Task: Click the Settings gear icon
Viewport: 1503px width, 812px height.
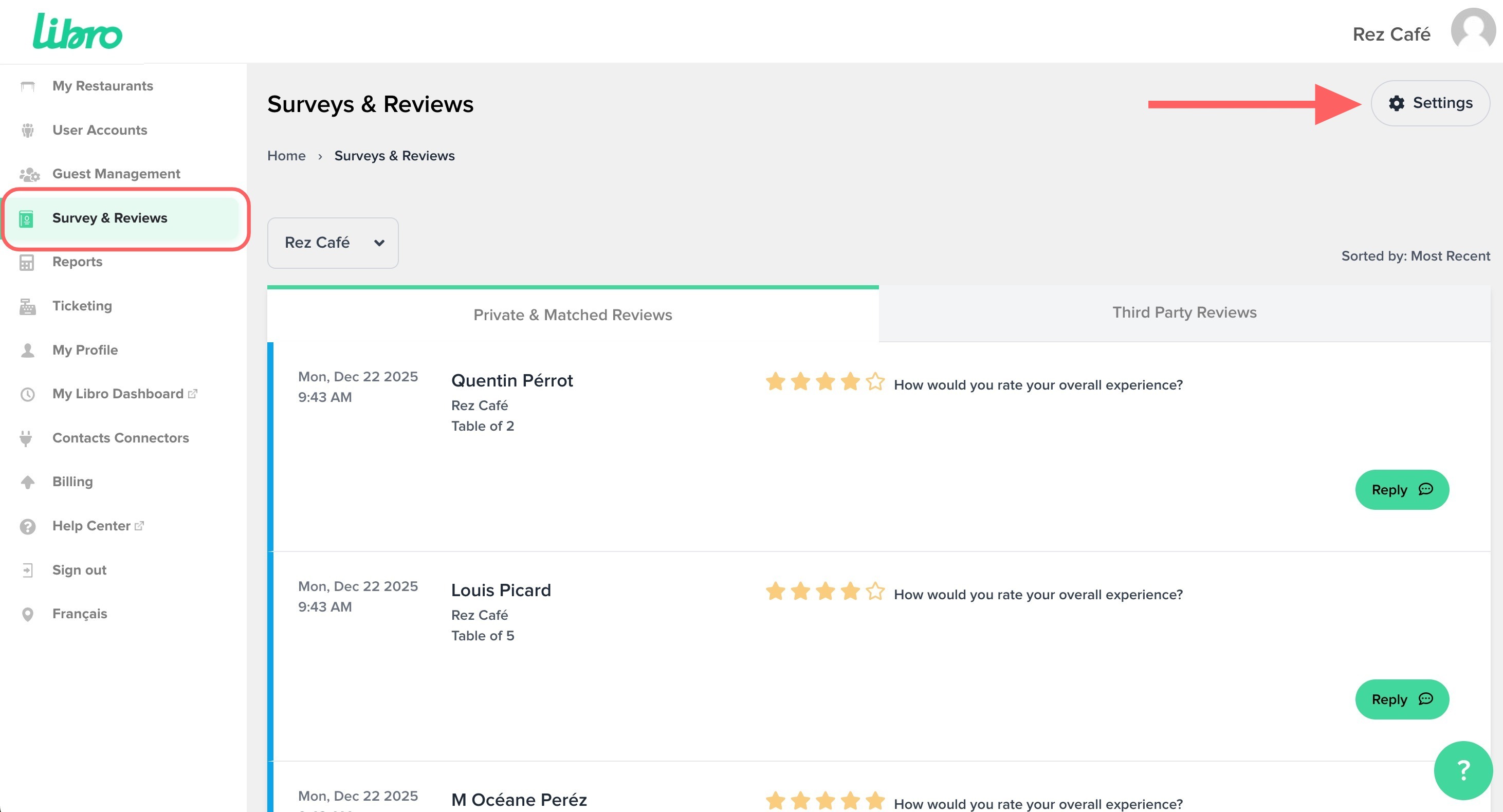Action: pyautogui.click(x=1396, y=103)
